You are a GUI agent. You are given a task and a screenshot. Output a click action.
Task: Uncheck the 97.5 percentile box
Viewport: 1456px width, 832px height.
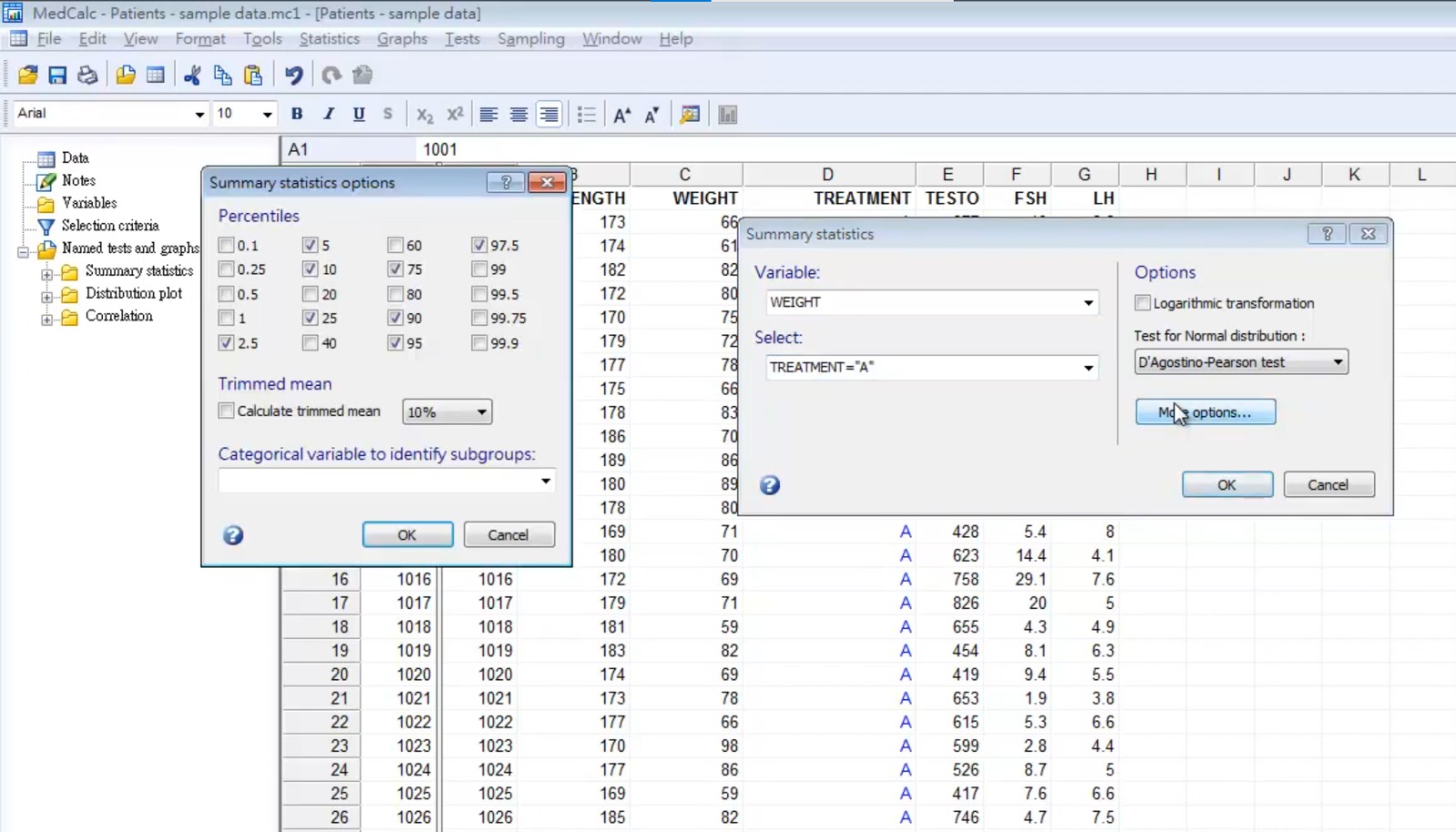(x=480, y=245)
